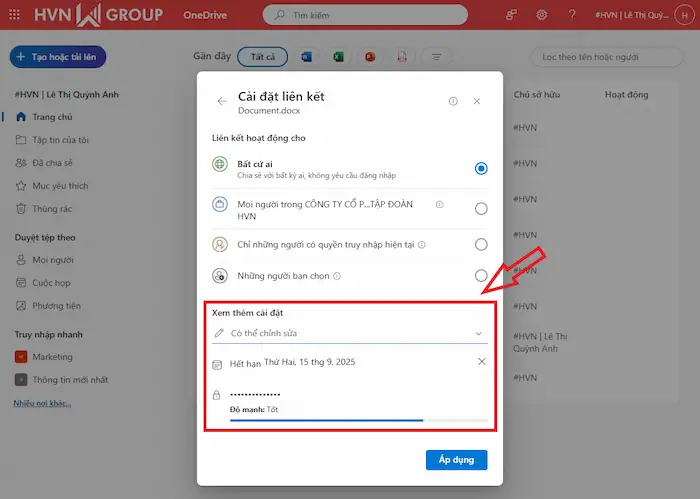
Task: Select Những người bạn chọn radio button
Action: tap(481, 275)
